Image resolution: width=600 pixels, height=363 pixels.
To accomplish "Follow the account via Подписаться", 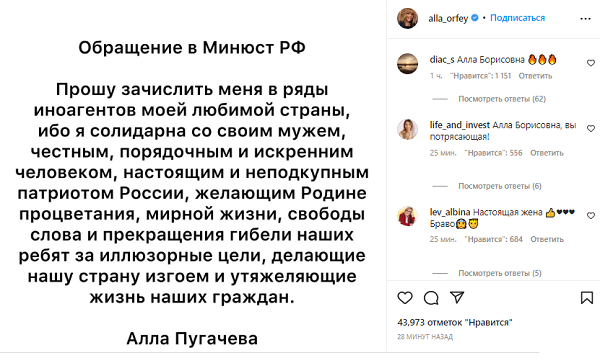I will coord(517,18).
